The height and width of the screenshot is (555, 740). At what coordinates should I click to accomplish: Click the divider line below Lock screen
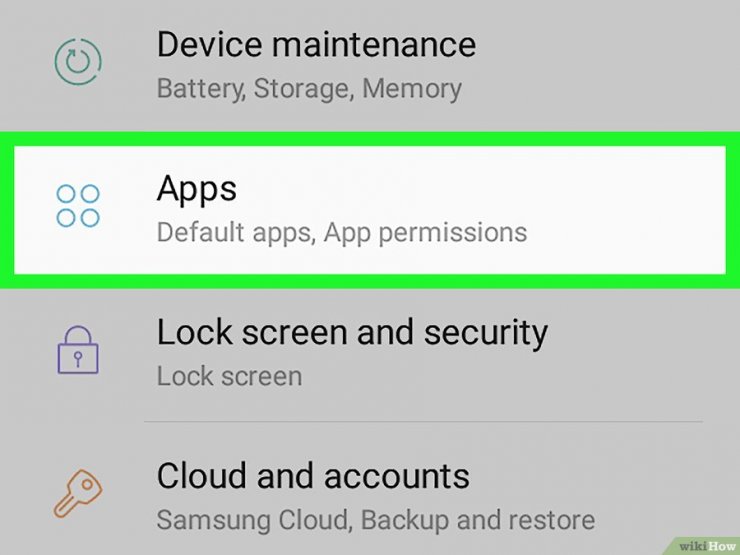423,421
